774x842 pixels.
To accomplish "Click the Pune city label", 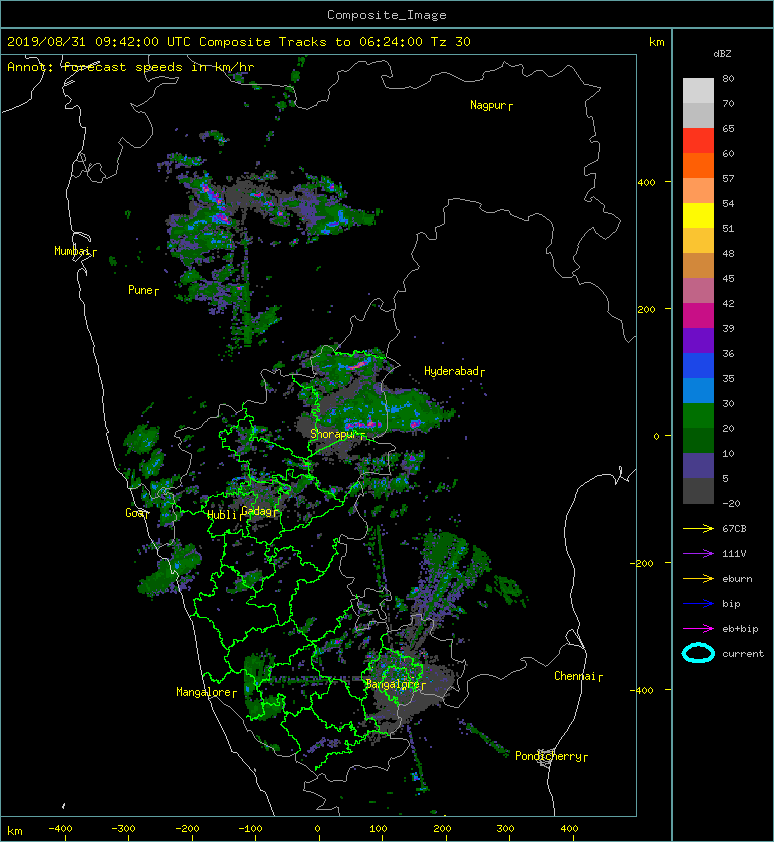I will [x=140, y=290].
